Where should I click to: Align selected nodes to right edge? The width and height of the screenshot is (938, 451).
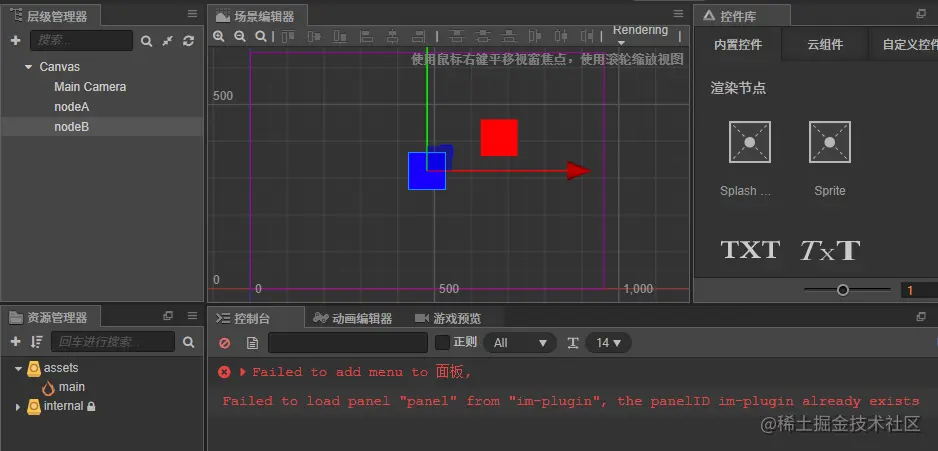click(x=419, y=36)
